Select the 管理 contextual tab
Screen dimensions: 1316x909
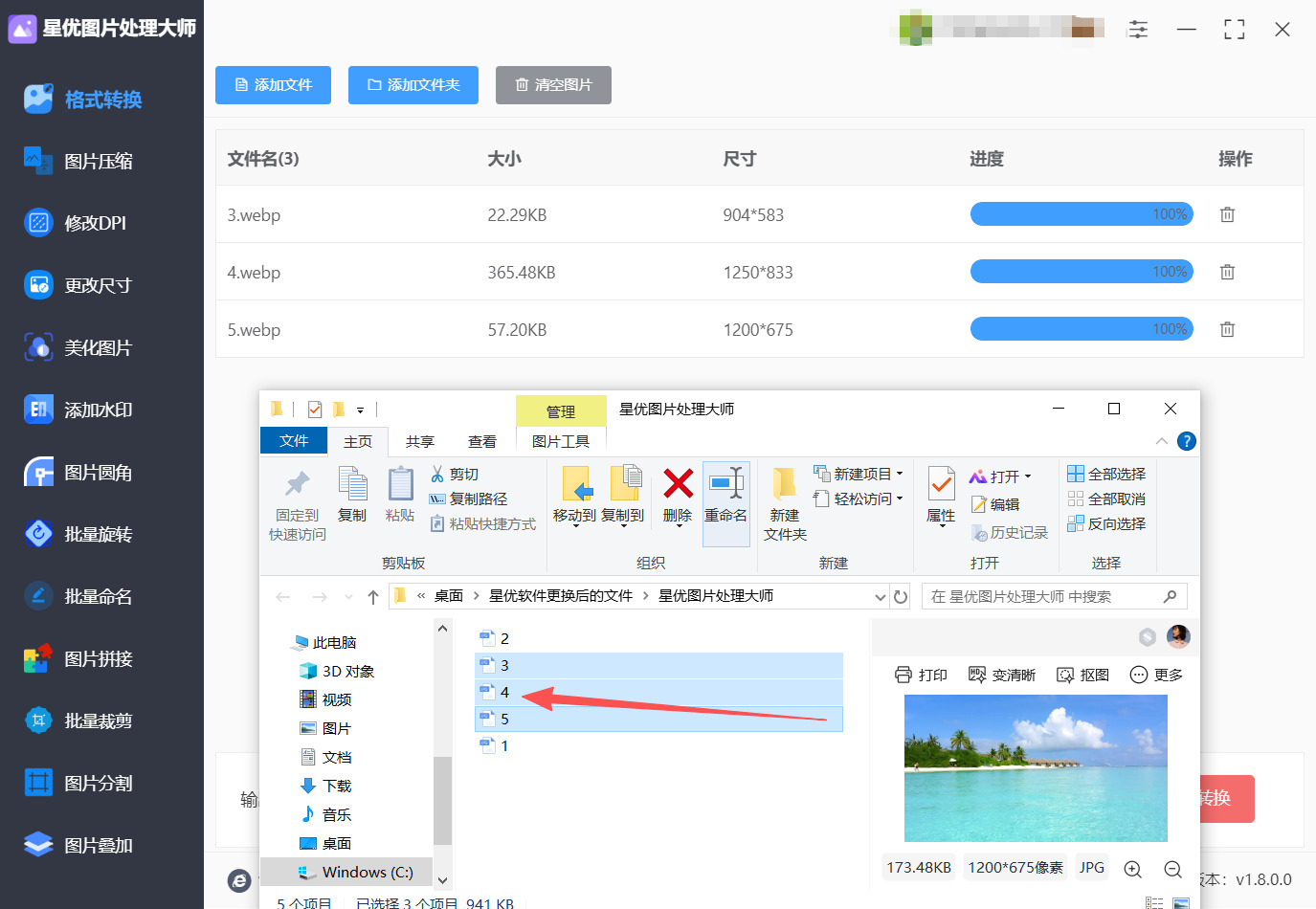pos(561,411)
